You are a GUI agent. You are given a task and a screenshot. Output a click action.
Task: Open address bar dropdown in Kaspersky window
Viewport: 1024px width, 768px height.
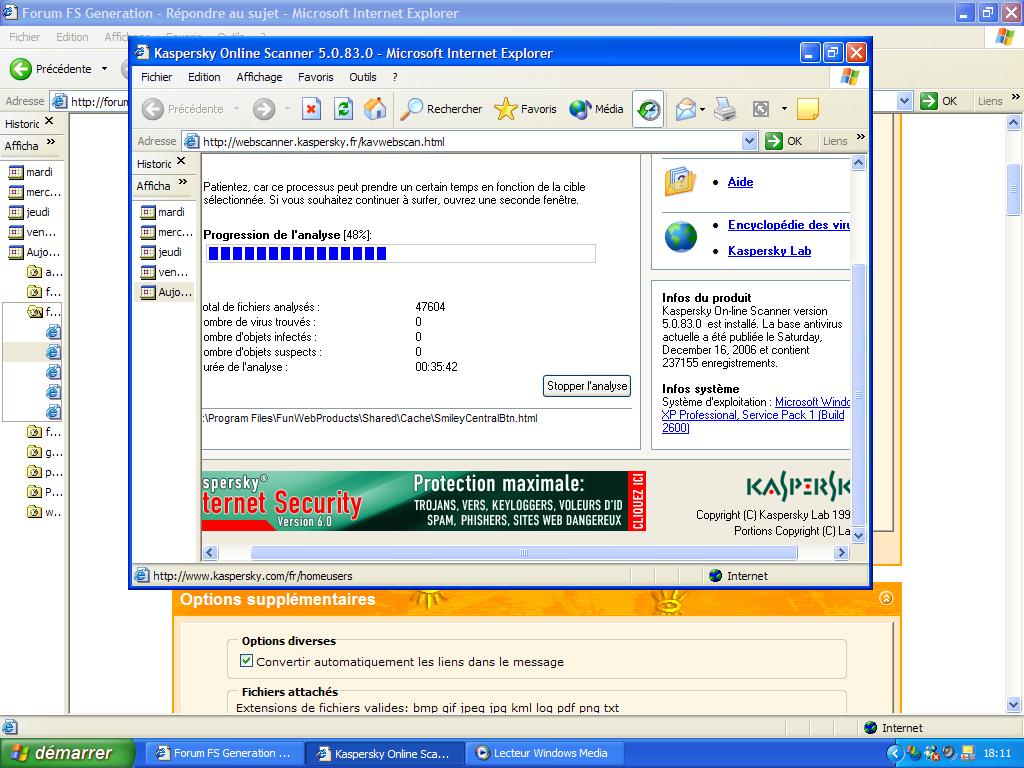(x=750, y=141)
